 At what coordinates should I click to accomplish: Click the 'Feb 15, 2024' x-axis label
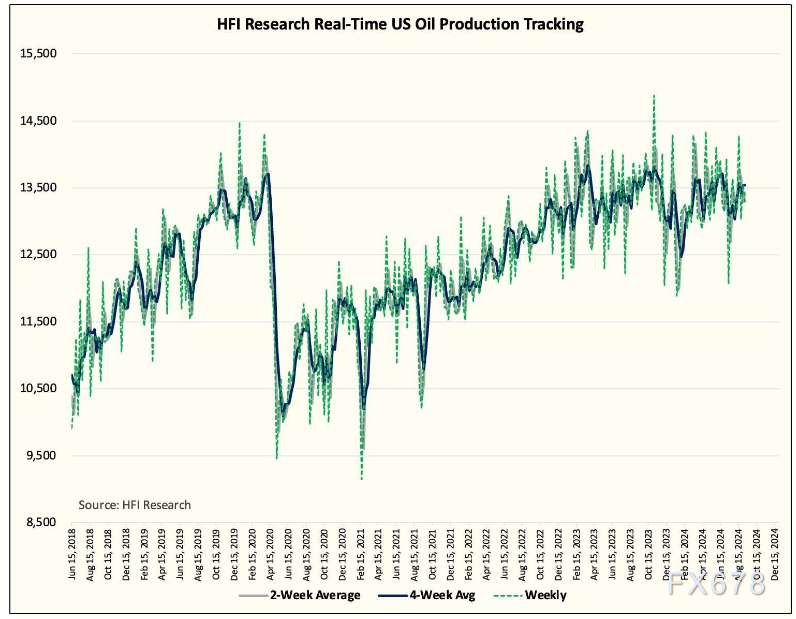(x=685, y=555)
